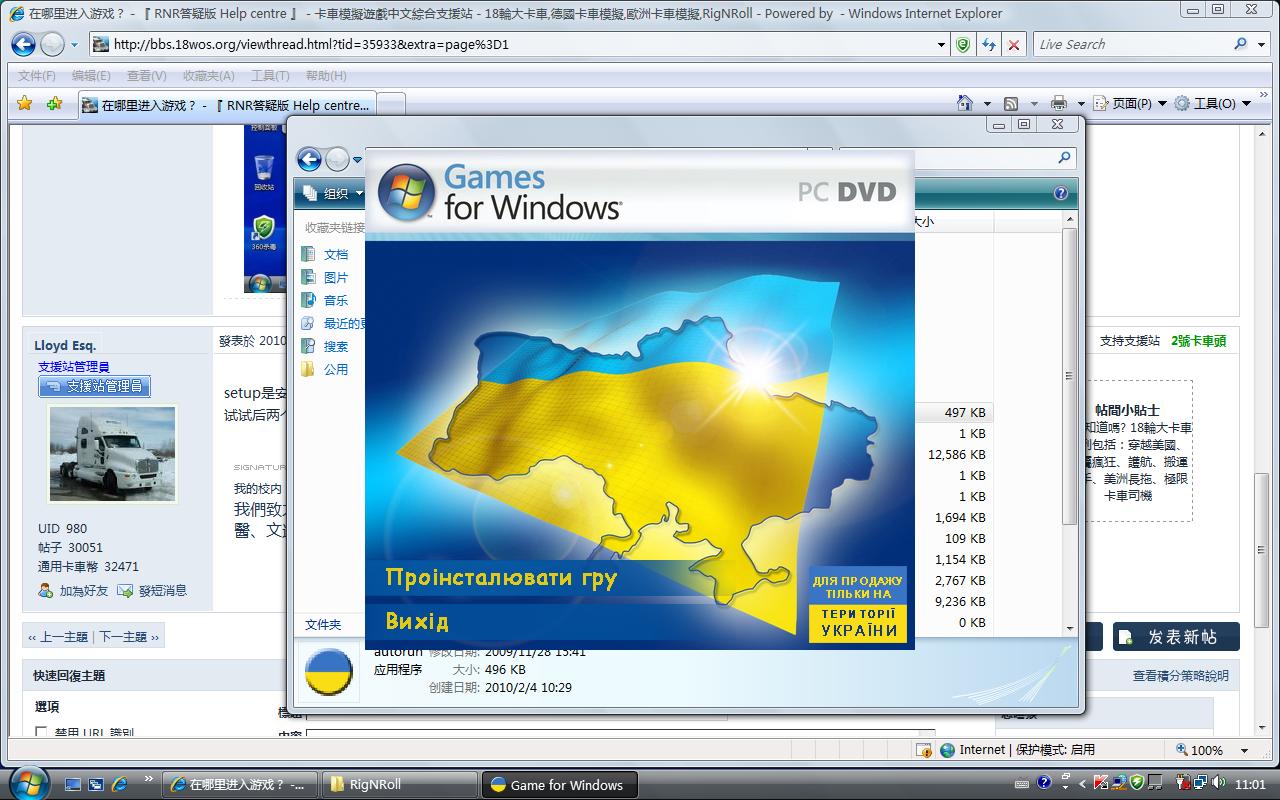Open the 100% zoom level dropdown
The image size is (1280, 800).
(x=1244, y=750)
